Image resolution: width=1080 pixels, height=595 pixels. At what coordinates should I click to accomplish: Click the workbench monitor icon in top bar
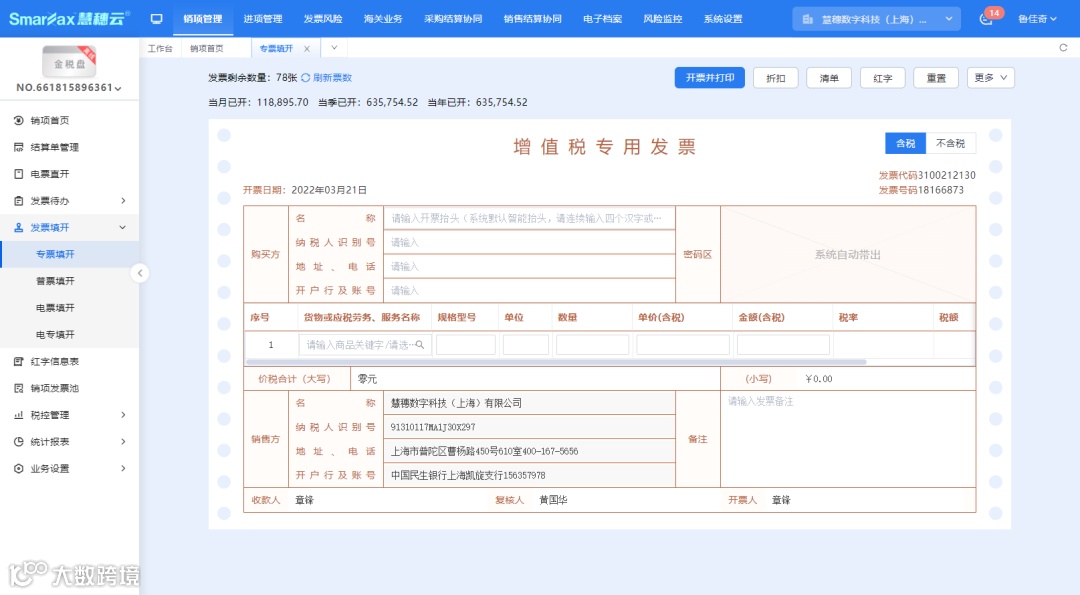(x=156, y=19)
